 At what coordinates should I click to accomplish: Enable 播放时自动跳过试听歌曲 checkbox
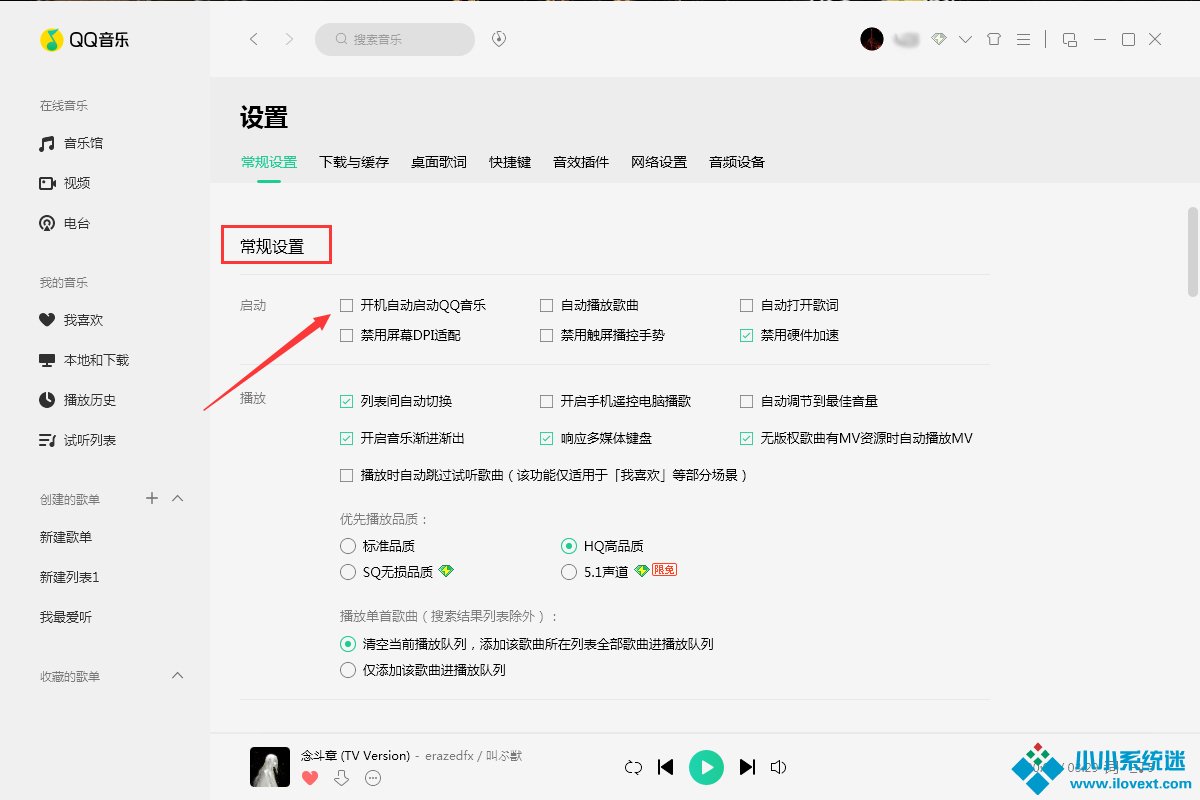click(347, 475)
